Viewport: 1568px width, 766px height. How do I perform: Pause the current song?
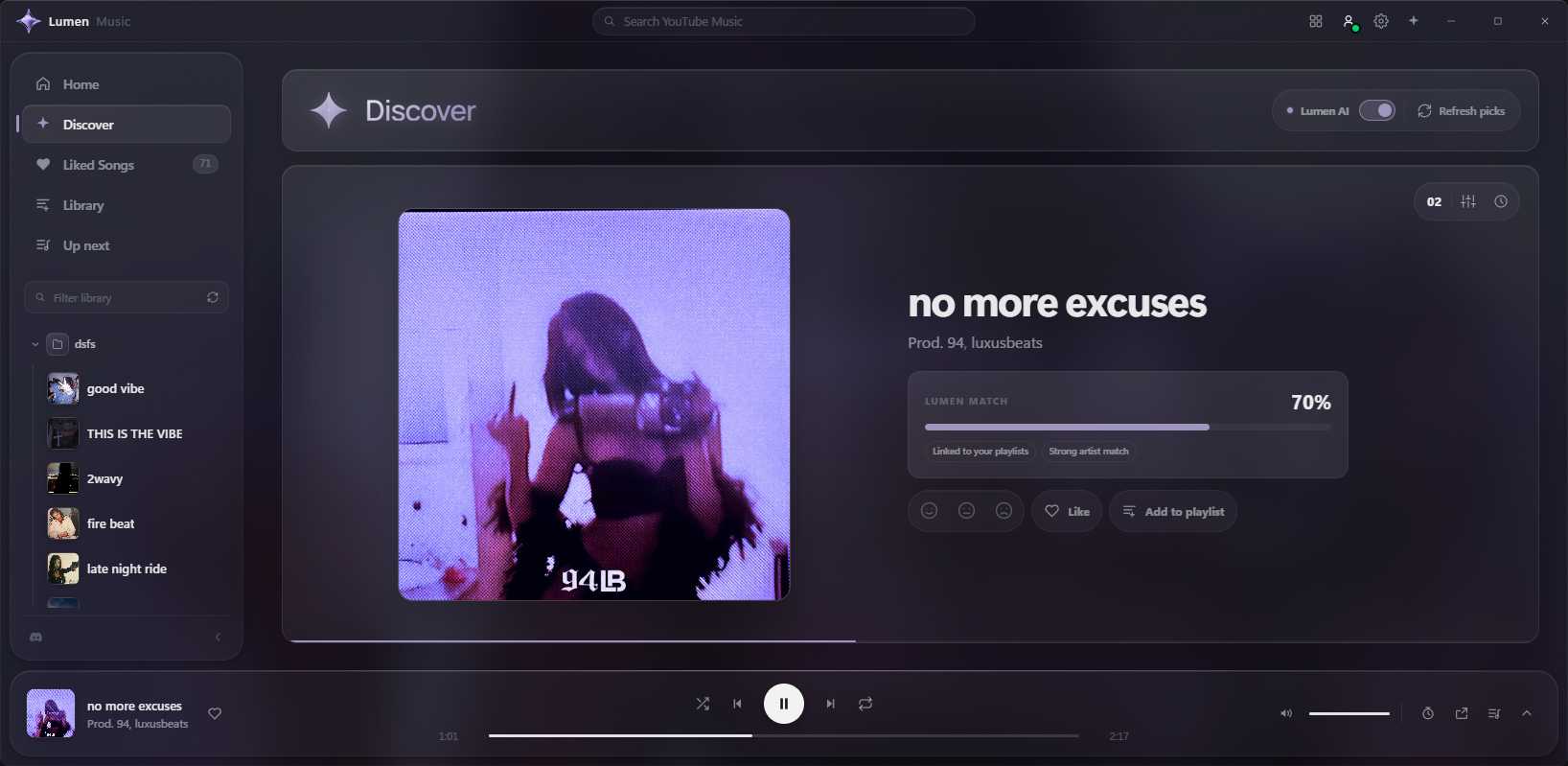[784, 704]
